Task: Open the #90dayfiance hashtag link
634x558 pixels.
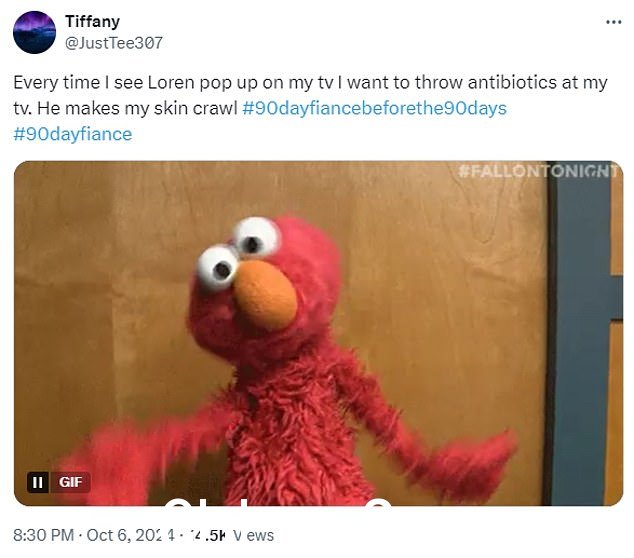Action: pos(73,134)
